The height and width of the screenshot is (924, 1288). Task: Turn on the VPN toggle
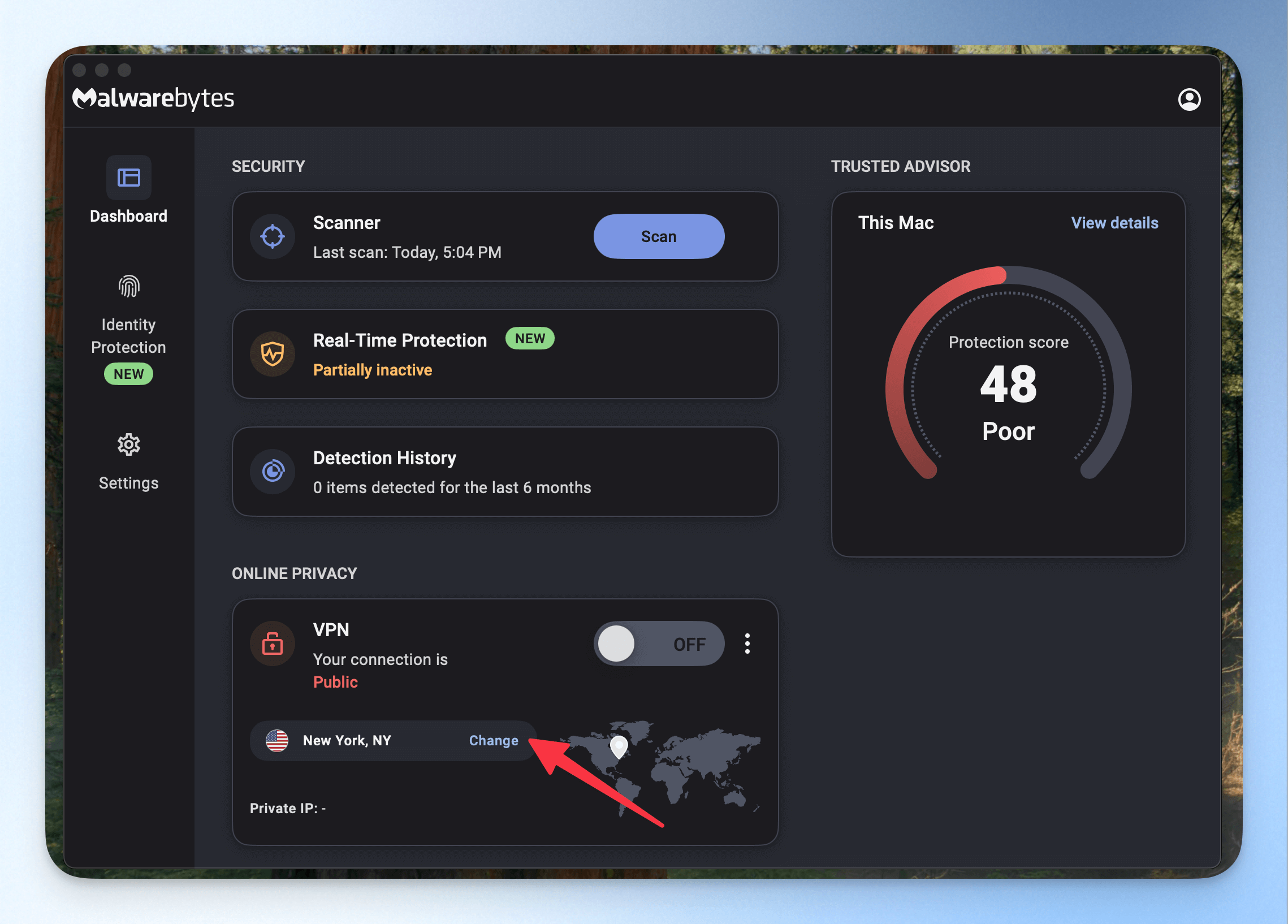click(x=659, y=644)
